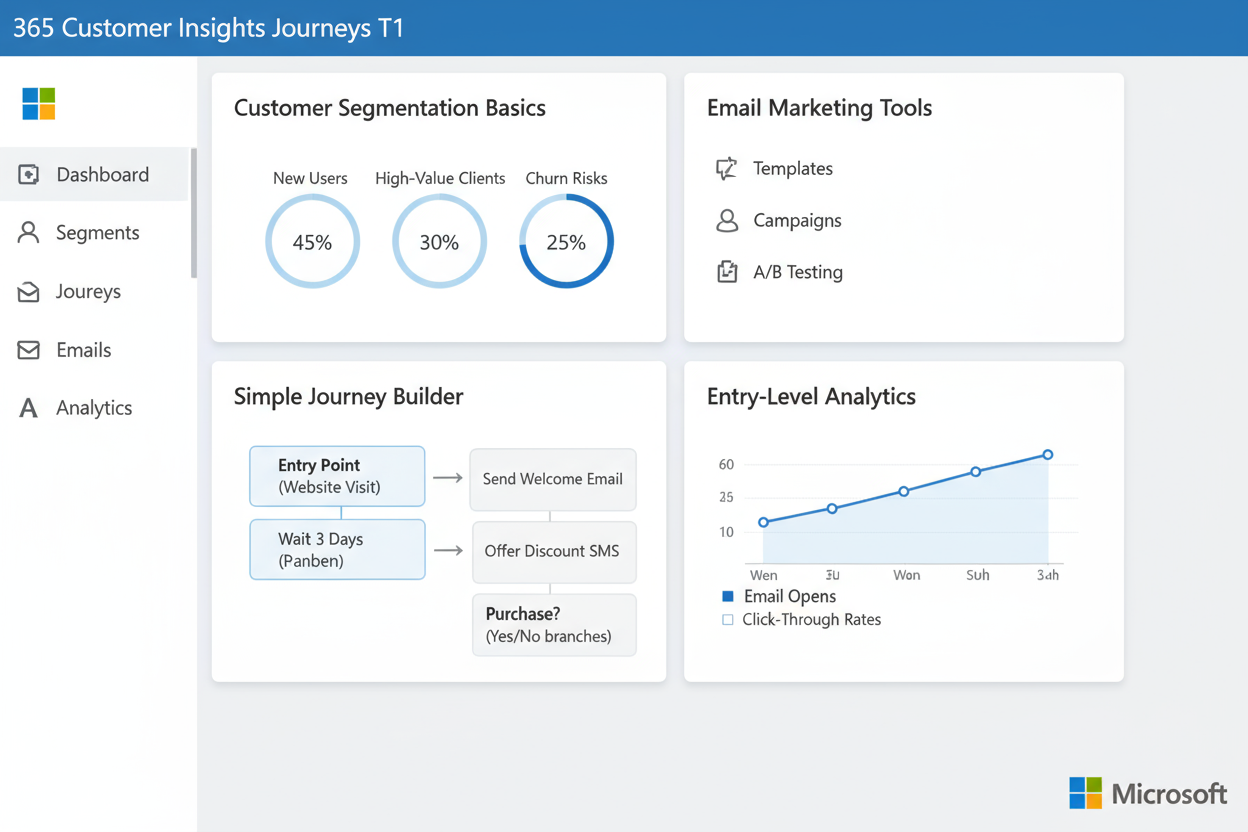
Task: Enable the Click-Through Rates series
Action: [x=728, y=619]
